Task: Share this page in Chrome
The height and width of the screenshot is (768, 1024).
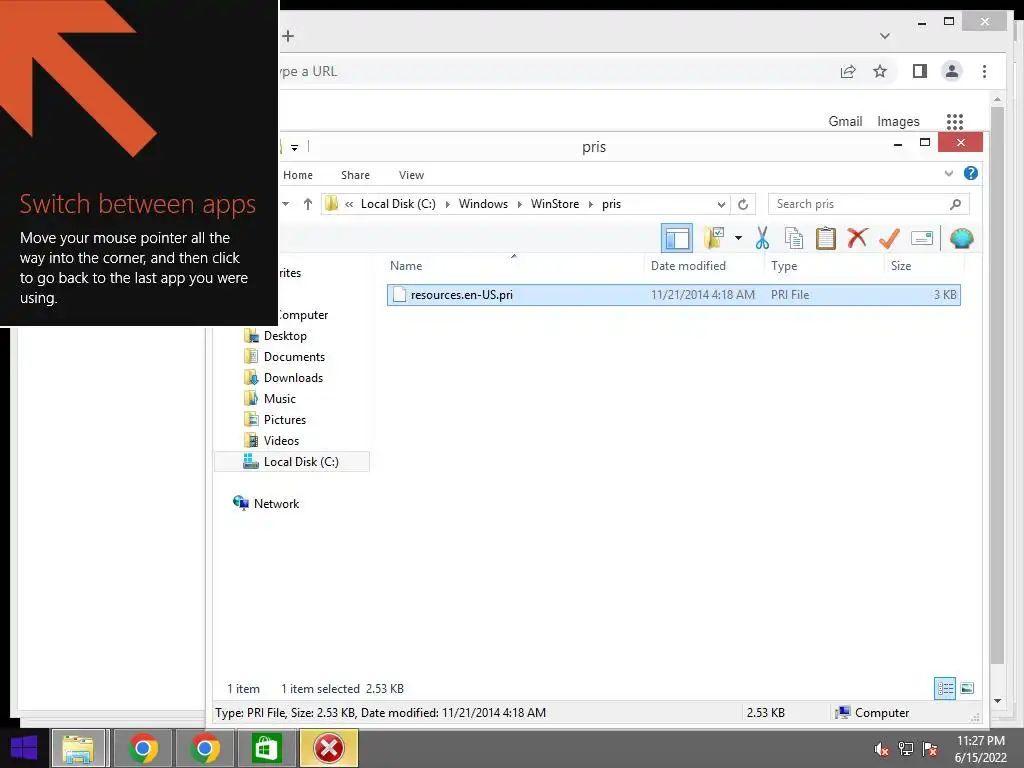Action: coord(848,71)
